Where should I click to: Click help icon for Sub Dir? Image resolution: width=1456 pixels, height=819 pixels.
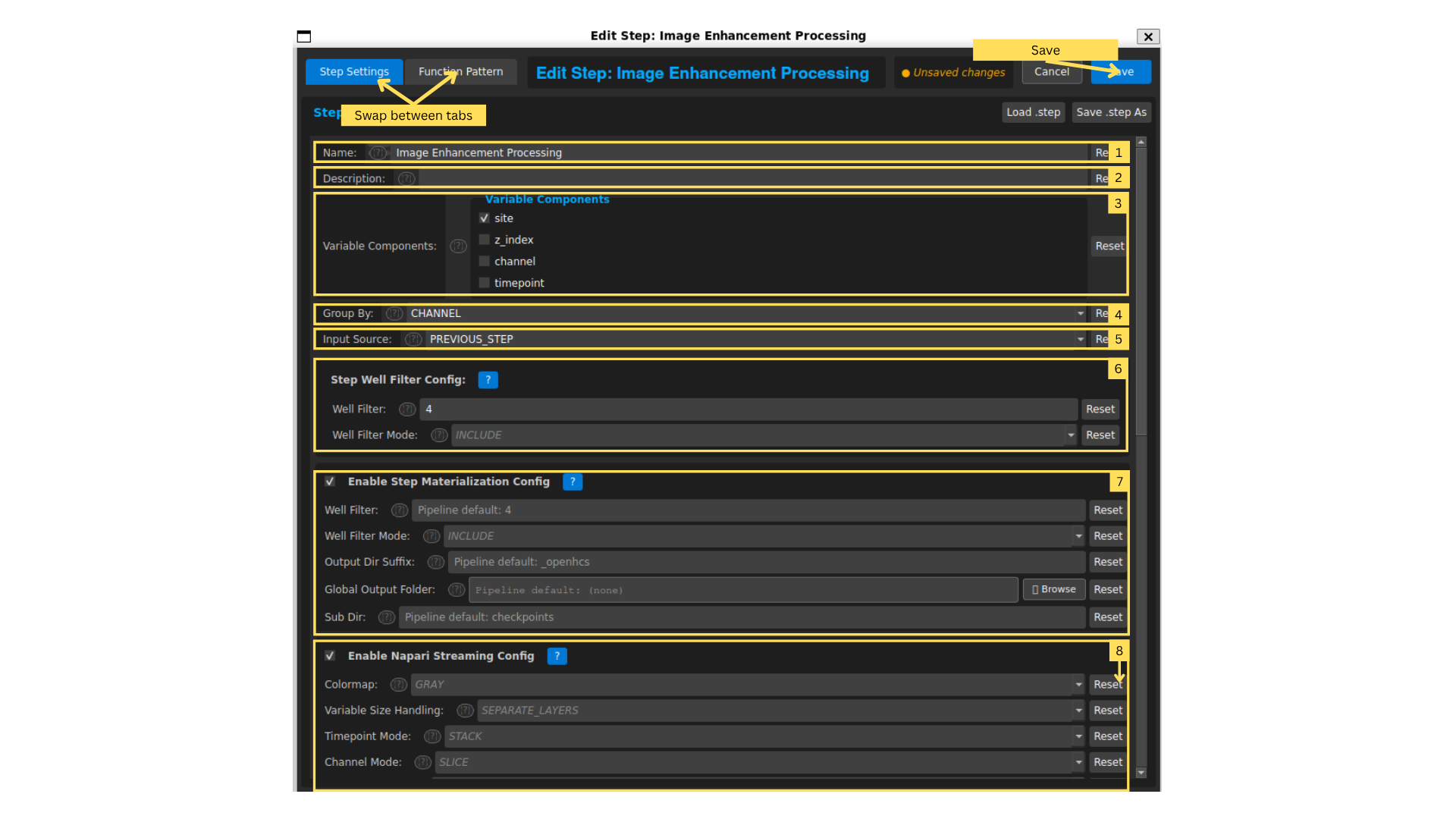(387, 617)
